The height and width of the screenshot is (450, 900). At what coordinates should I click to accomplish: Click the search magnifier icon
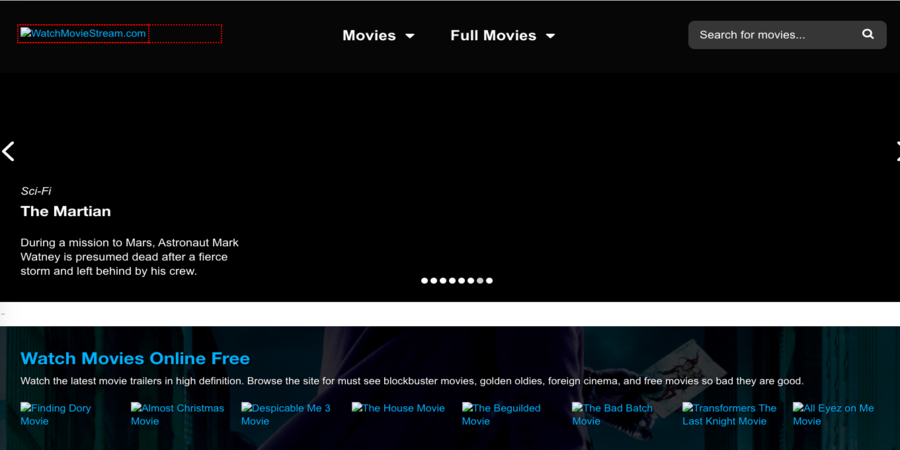click(x=868, y=35)
